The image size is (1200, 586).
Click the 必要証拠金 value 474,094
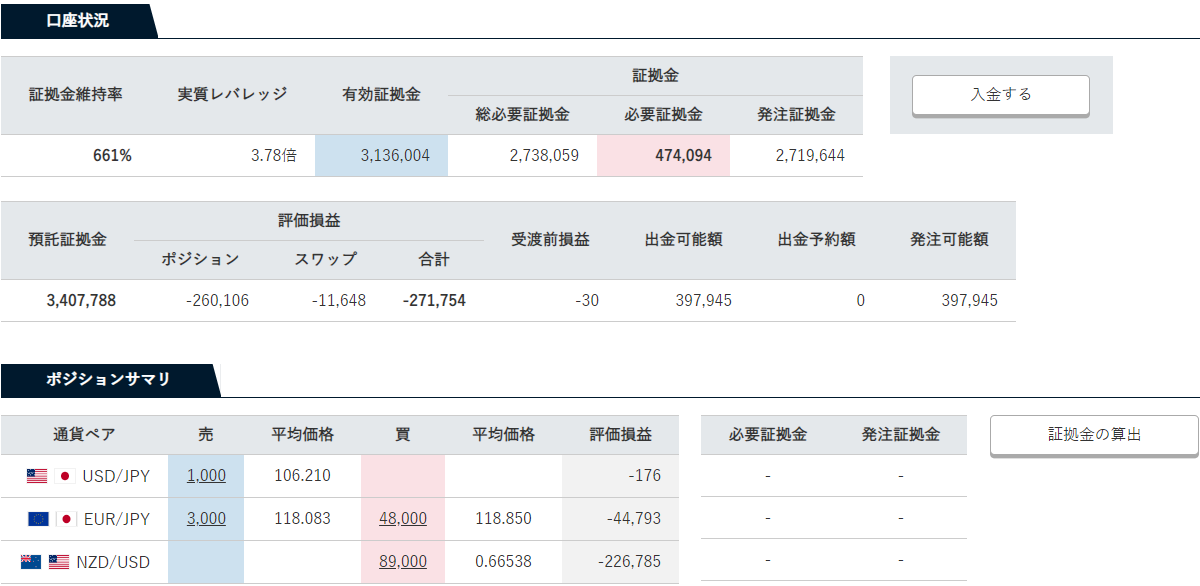[684, 155]
